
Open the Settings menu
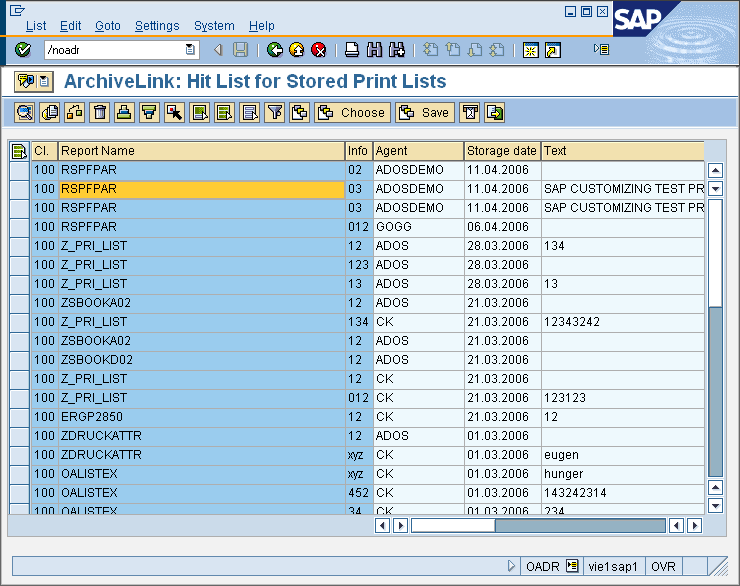[x=157, y=26]
